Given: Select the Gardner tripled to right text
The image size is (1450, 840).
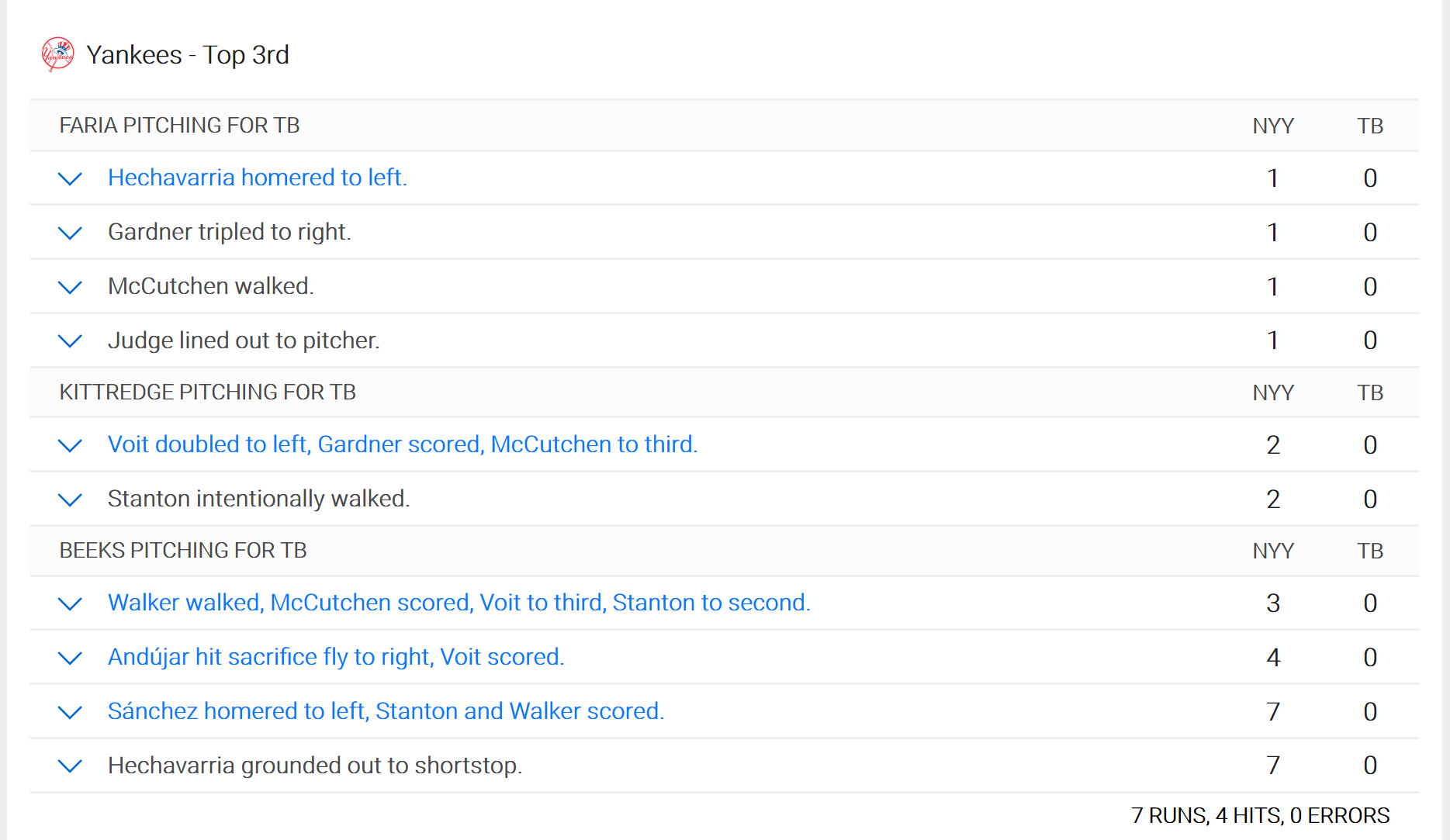Looking at the screenshot, I should pos(230,232).
